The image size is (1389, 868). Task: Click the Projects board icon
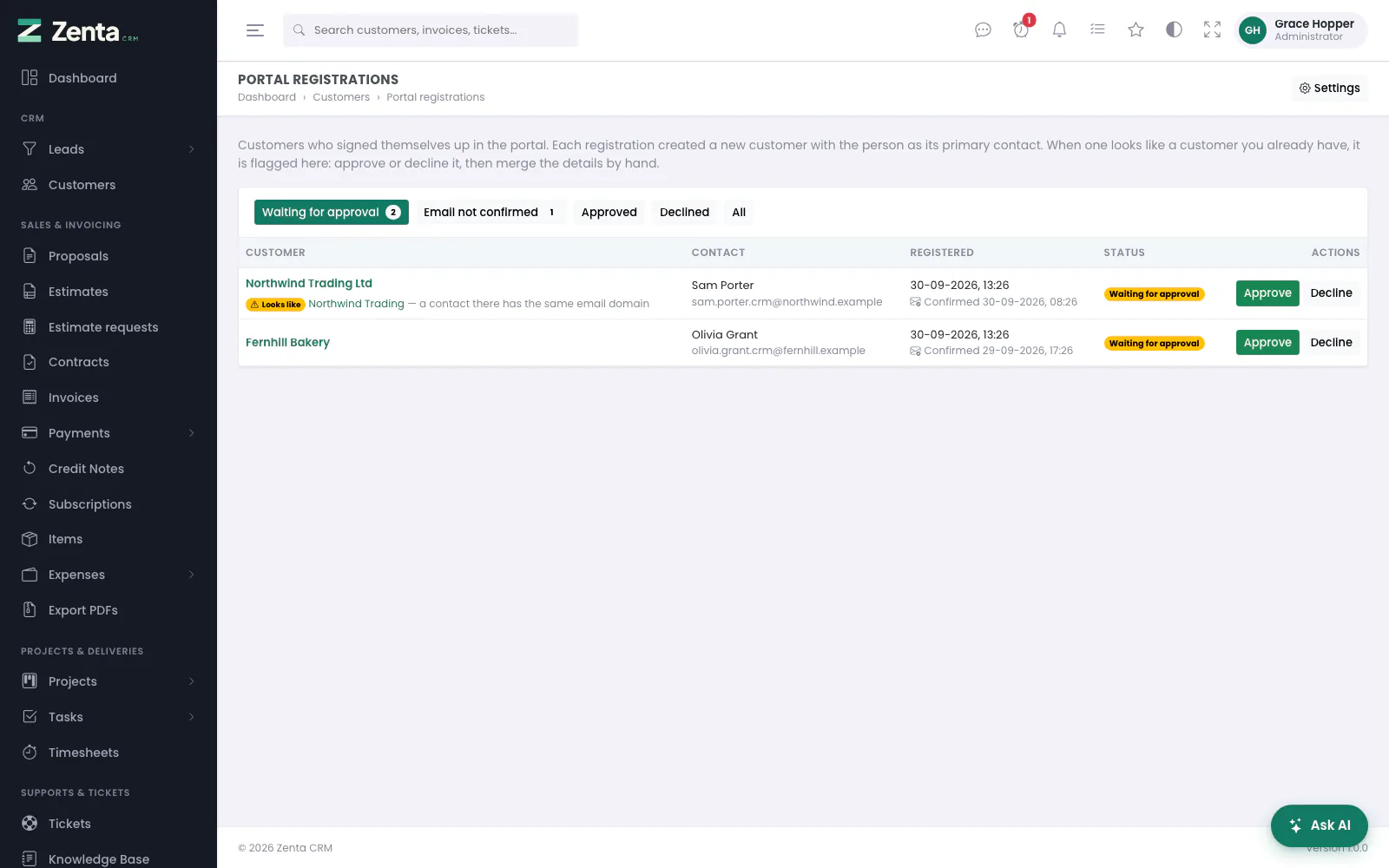point(30,681)
